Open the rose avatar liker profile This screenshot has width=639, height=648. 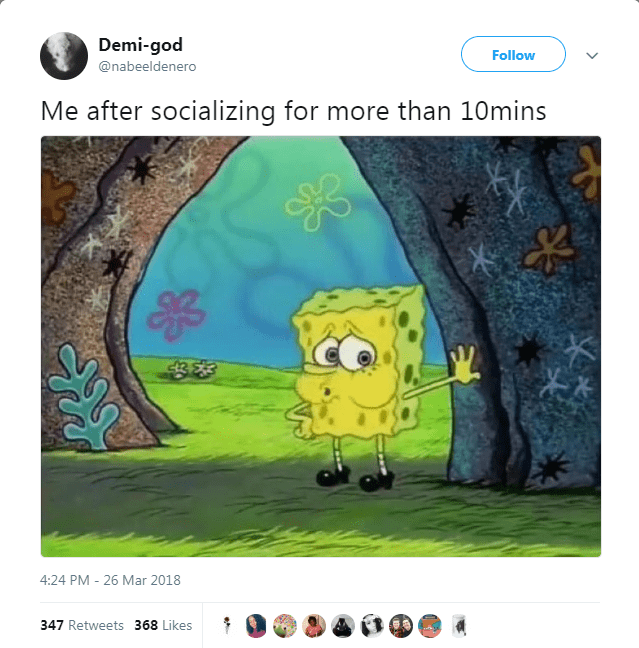227,625
